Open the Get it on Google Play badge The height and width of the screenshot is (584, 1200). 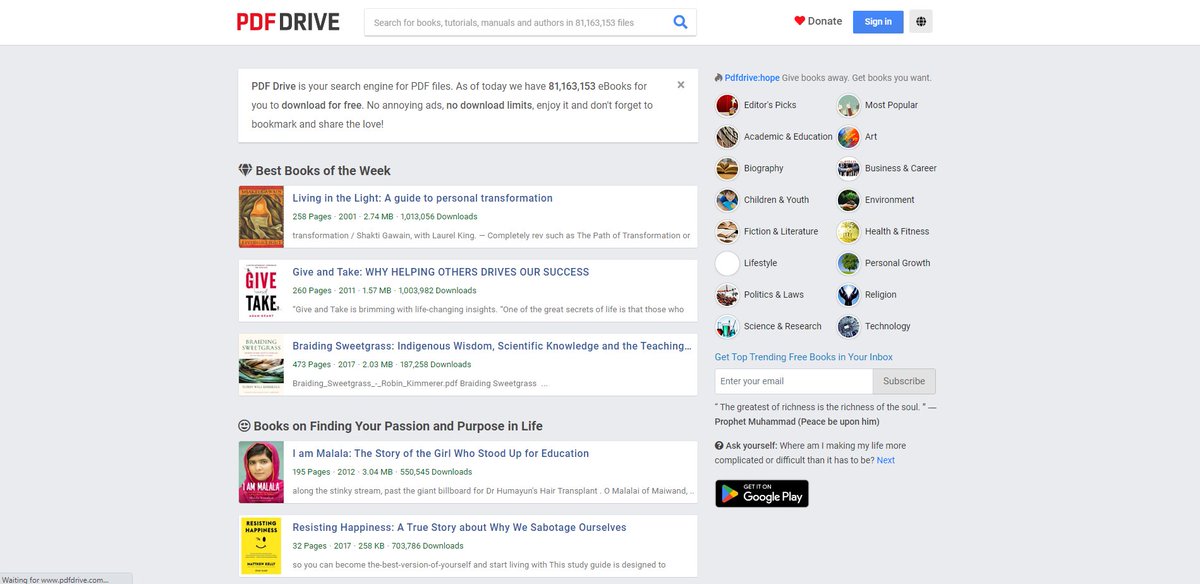tap(762, 494)
